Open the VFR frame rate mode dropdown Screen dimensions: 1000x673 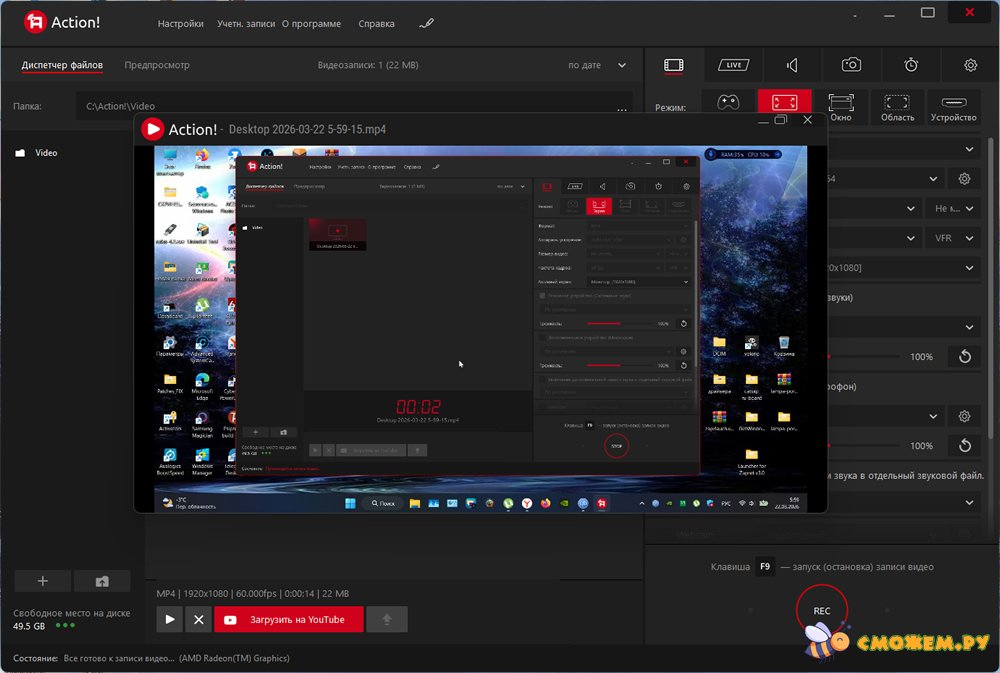click(954, 238)
